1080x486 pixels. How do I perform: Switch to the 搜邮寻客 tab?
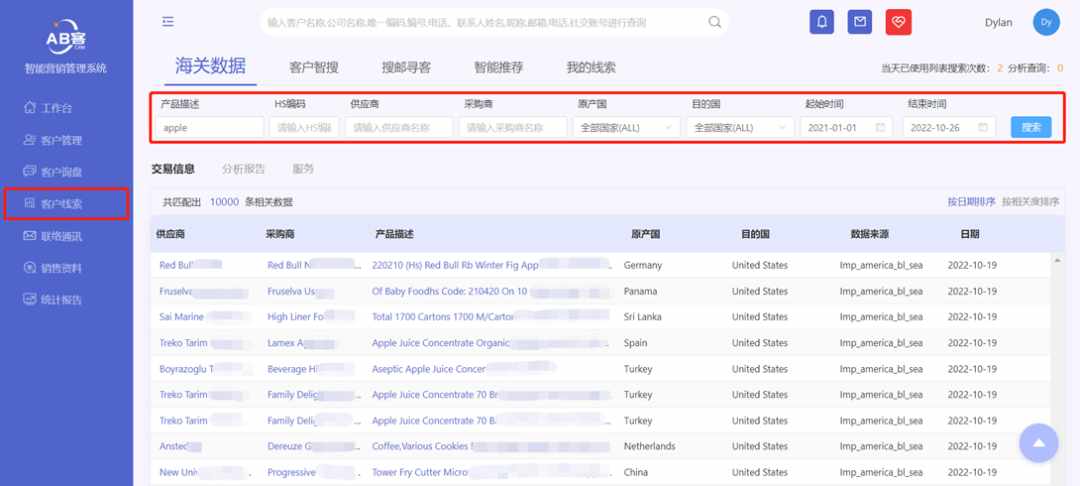click(x=406, y=67)
